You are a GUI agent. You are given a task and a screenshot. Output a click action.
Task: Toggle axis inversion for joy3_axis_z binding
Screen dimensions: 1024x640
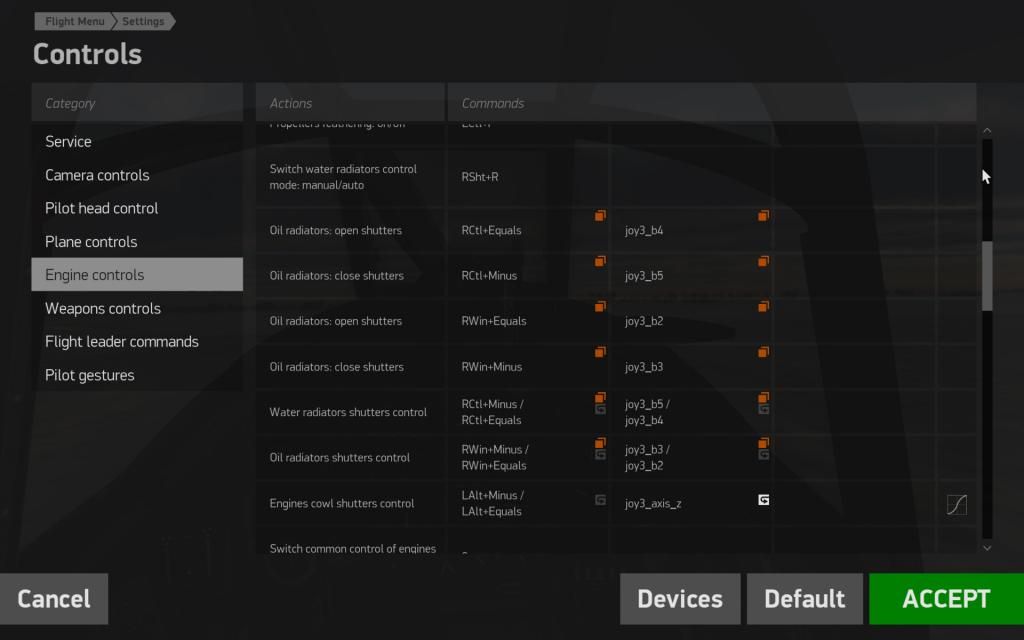[763, 500]
